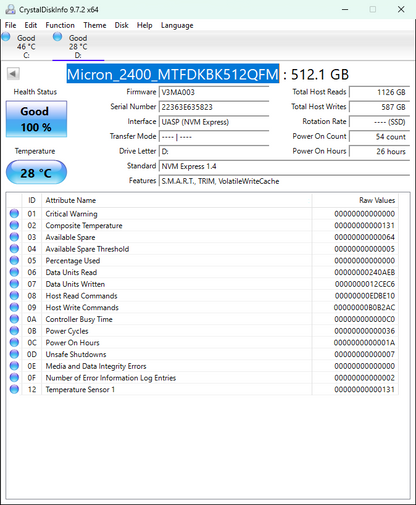Click status orb for Power Cycles row

[x=14, y=330]
